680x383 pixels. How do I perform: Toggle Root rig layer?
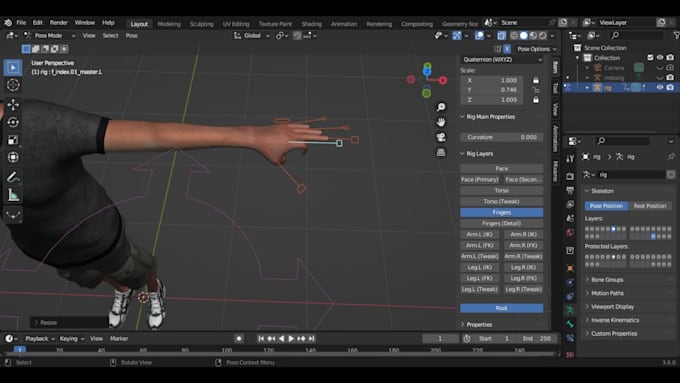click(501, 308)
